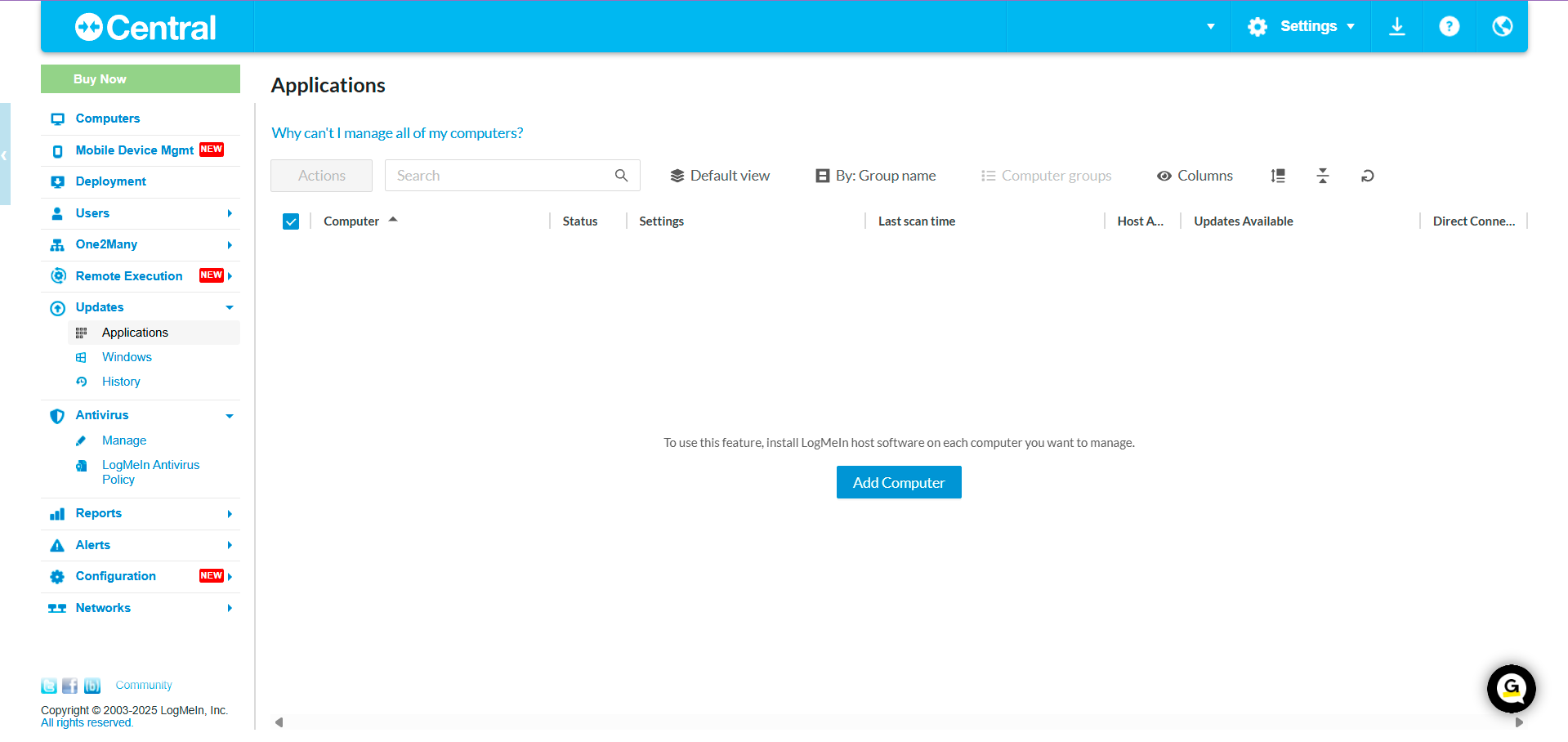This screenshot has height=742, width=1568.
Task: Click the Antivirus shield icon
Action: (57, 416)
